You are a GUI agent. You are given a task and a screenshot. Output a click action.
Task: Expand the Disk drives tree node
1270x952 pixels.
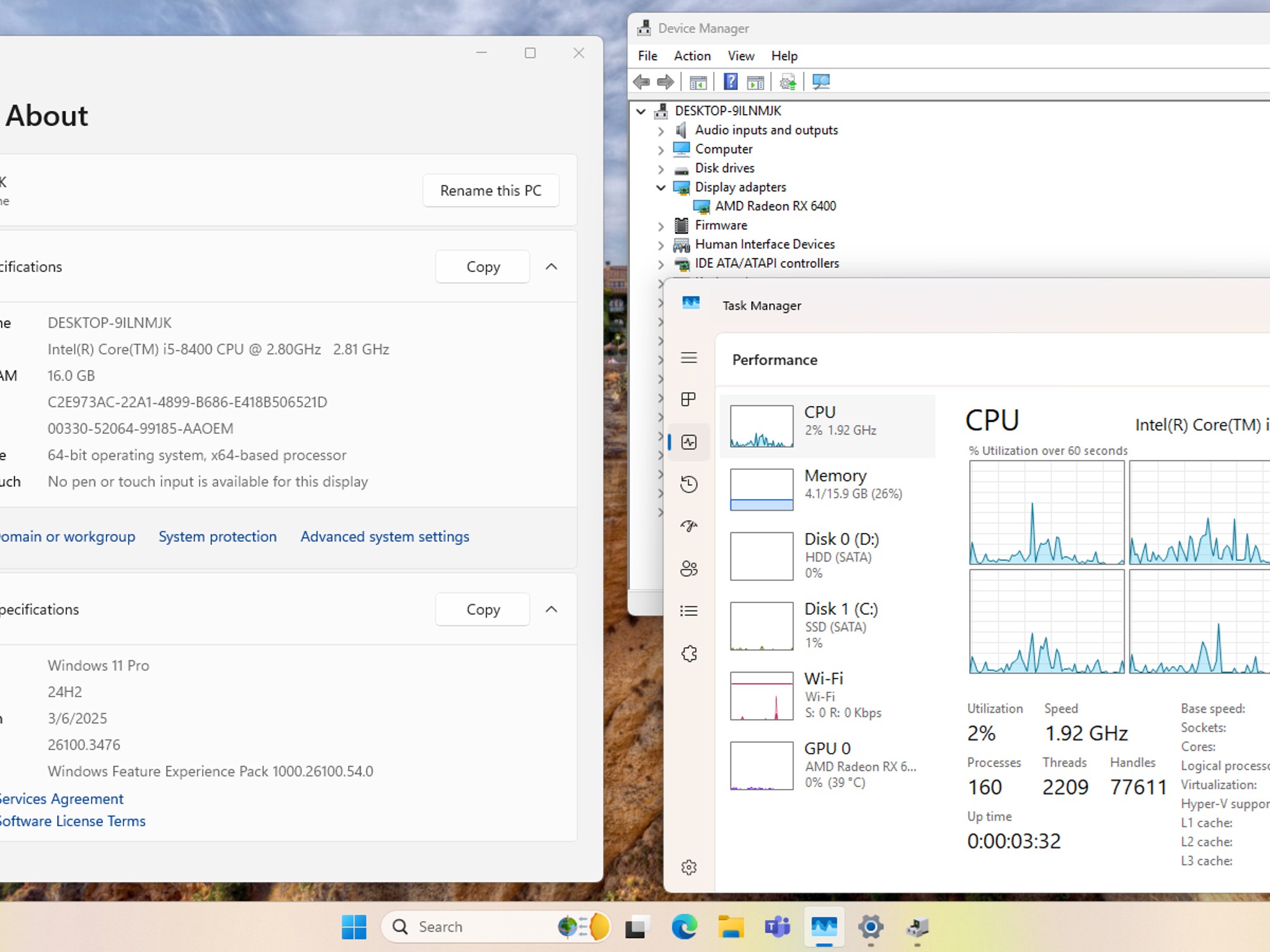pyautogui.click(x=660, y=169)
